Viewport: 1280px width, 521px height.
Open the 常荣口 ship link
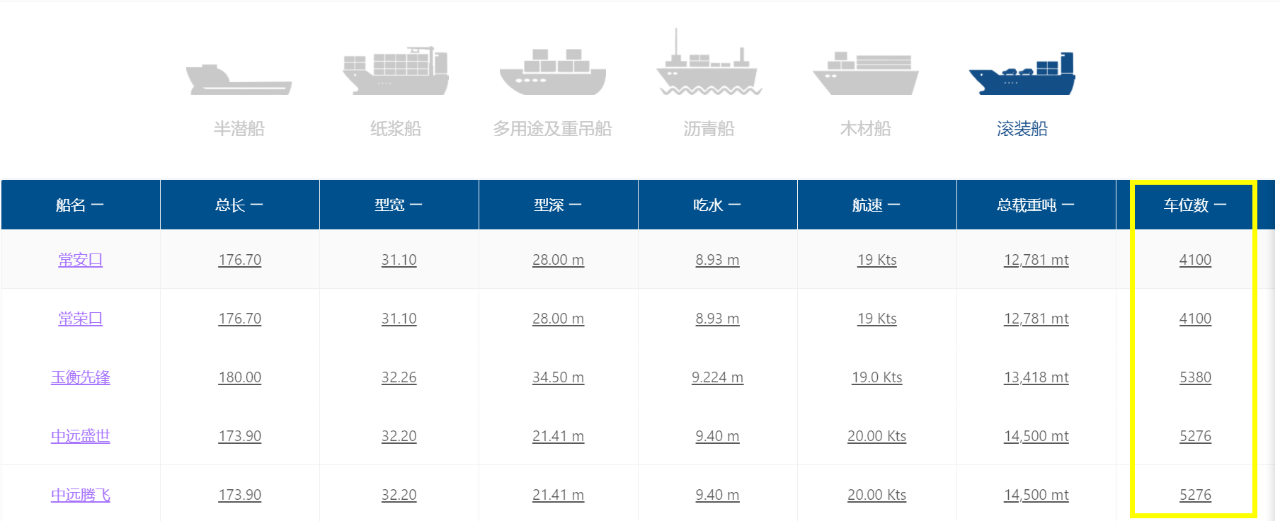[80, 319]
